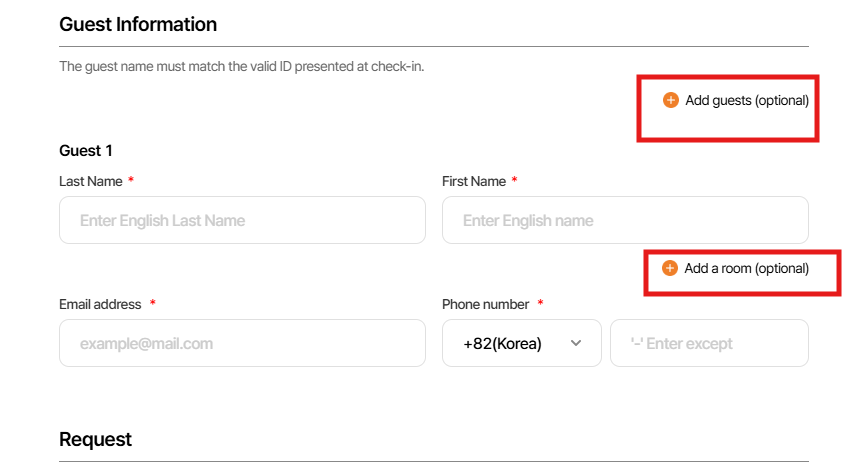845x465 pixels.
Task: Click the Last Name field label
Action: pos(90,181)
